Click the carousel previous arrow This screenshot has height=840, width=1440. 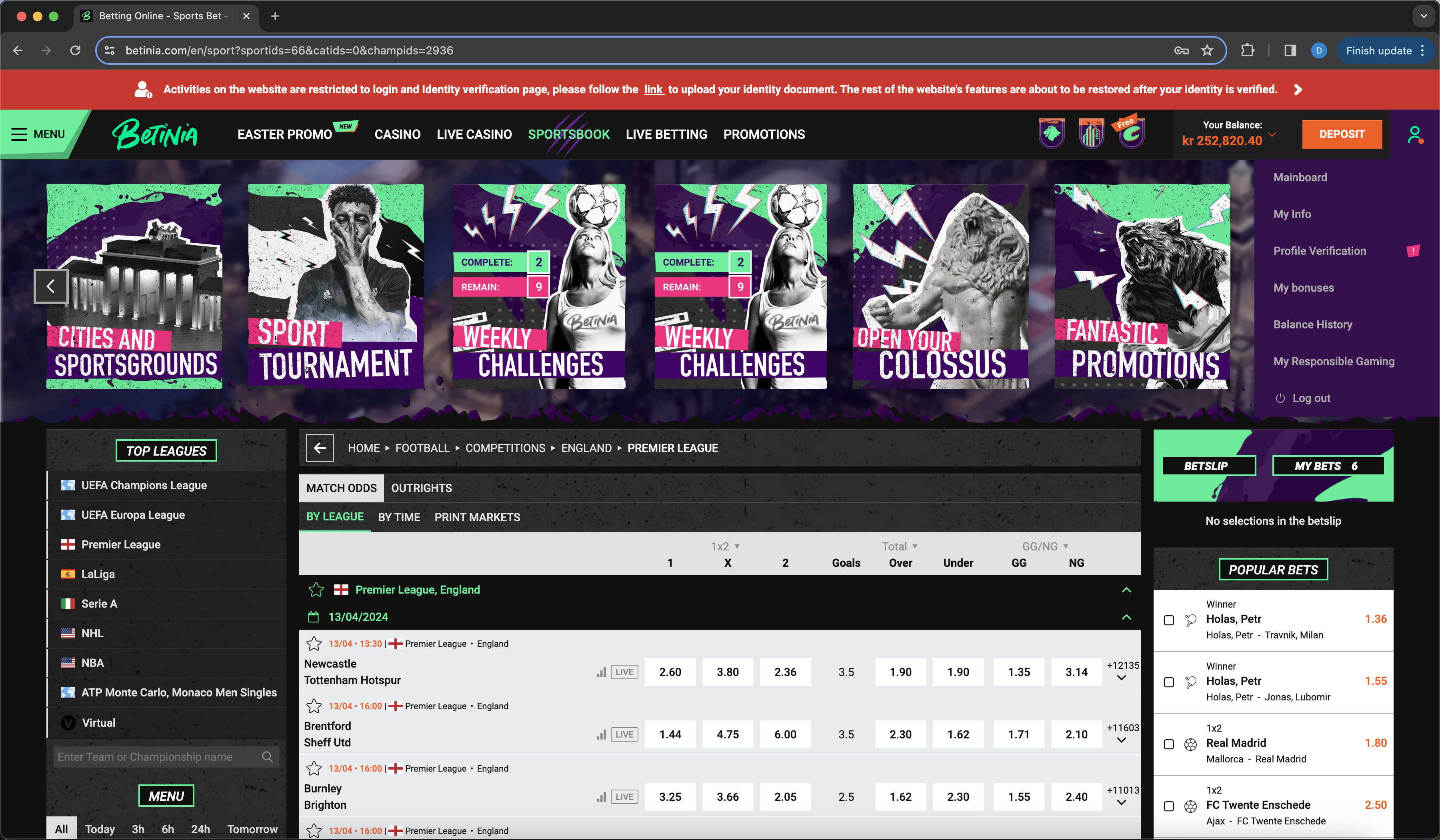(x=50, y=286)
